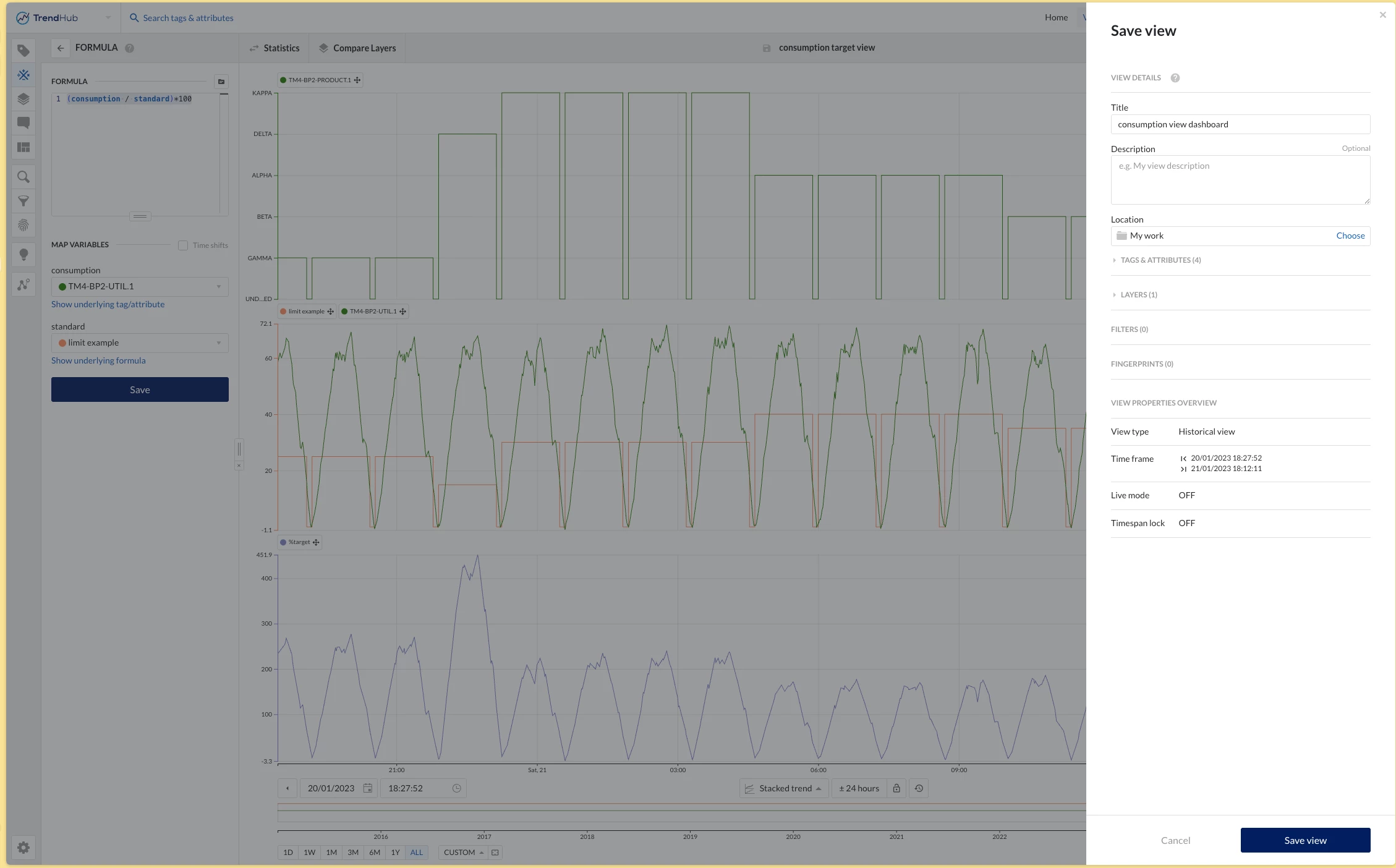Image resolution: width=1396 pixels, height=868 pixels.
Task: Open the consumption variable dropdown
Action: click(x=140, y=286)
